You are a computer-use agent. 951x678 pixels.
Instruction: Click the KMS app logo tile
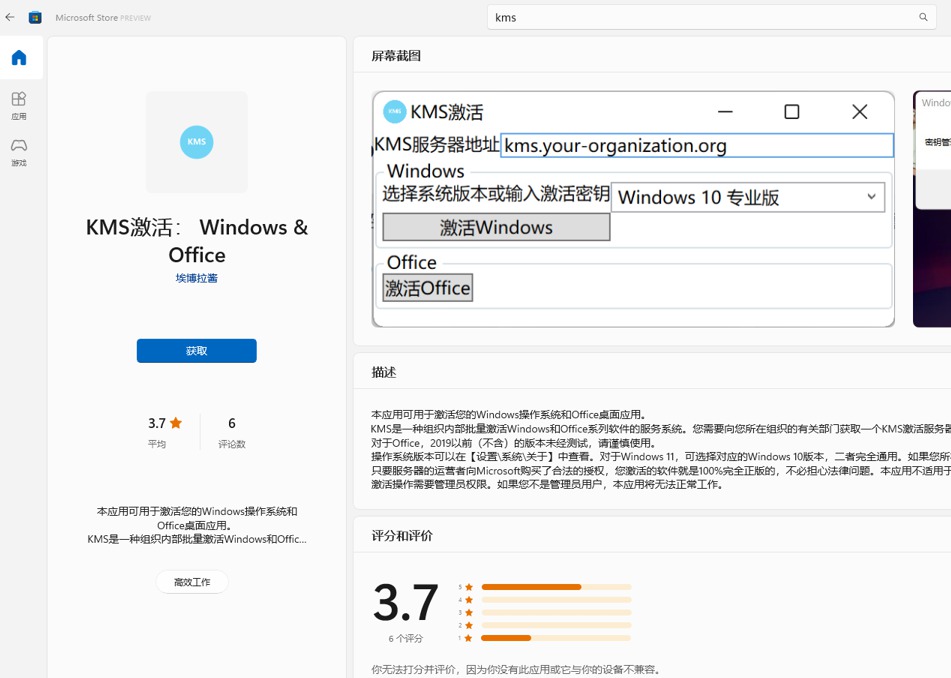(197, 142)
